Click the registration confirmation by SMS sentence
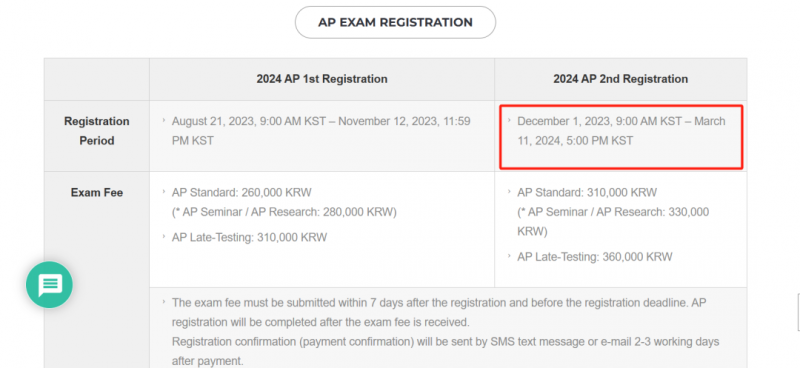This screenshot has height=368, width=800. (x=445, y=351)
